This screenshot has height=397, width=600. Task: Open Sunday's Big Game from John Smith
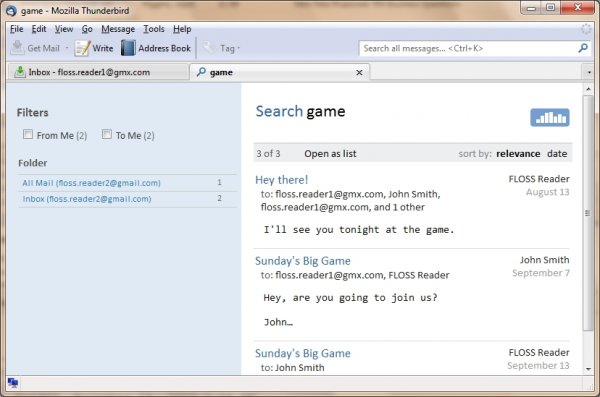coord(303,261)
